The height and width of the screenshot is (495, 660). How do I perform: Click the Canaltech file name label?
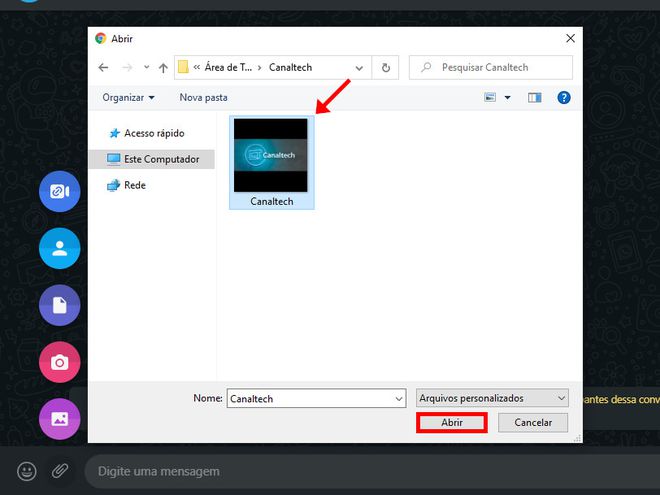coord(272,202)
